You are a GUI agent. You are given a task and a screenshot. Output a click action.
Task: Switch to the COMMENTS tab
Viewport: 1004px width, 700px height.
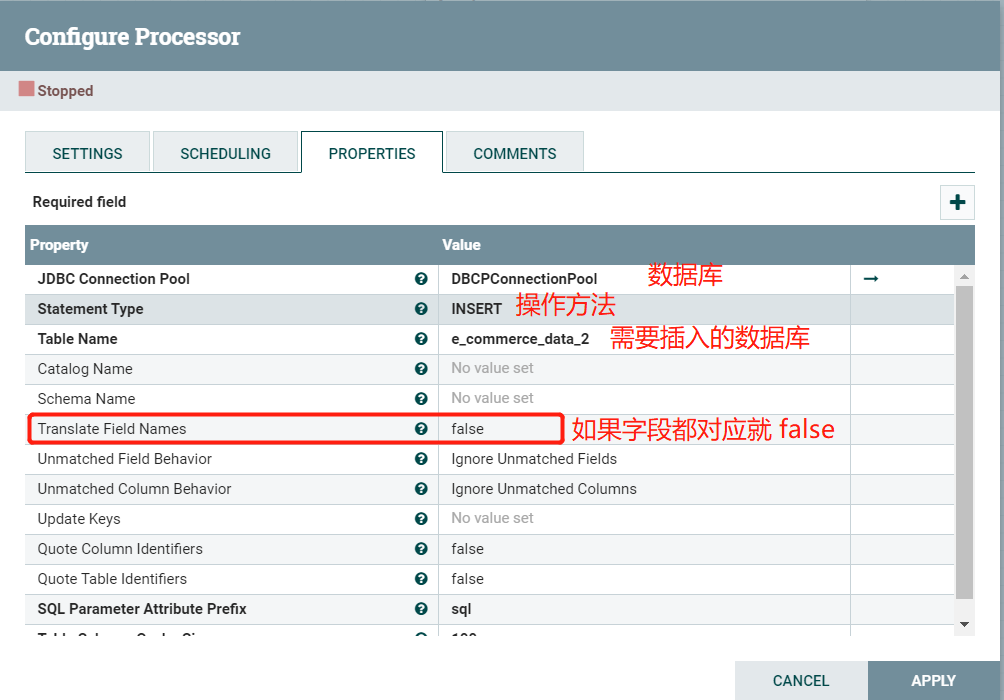514,153
